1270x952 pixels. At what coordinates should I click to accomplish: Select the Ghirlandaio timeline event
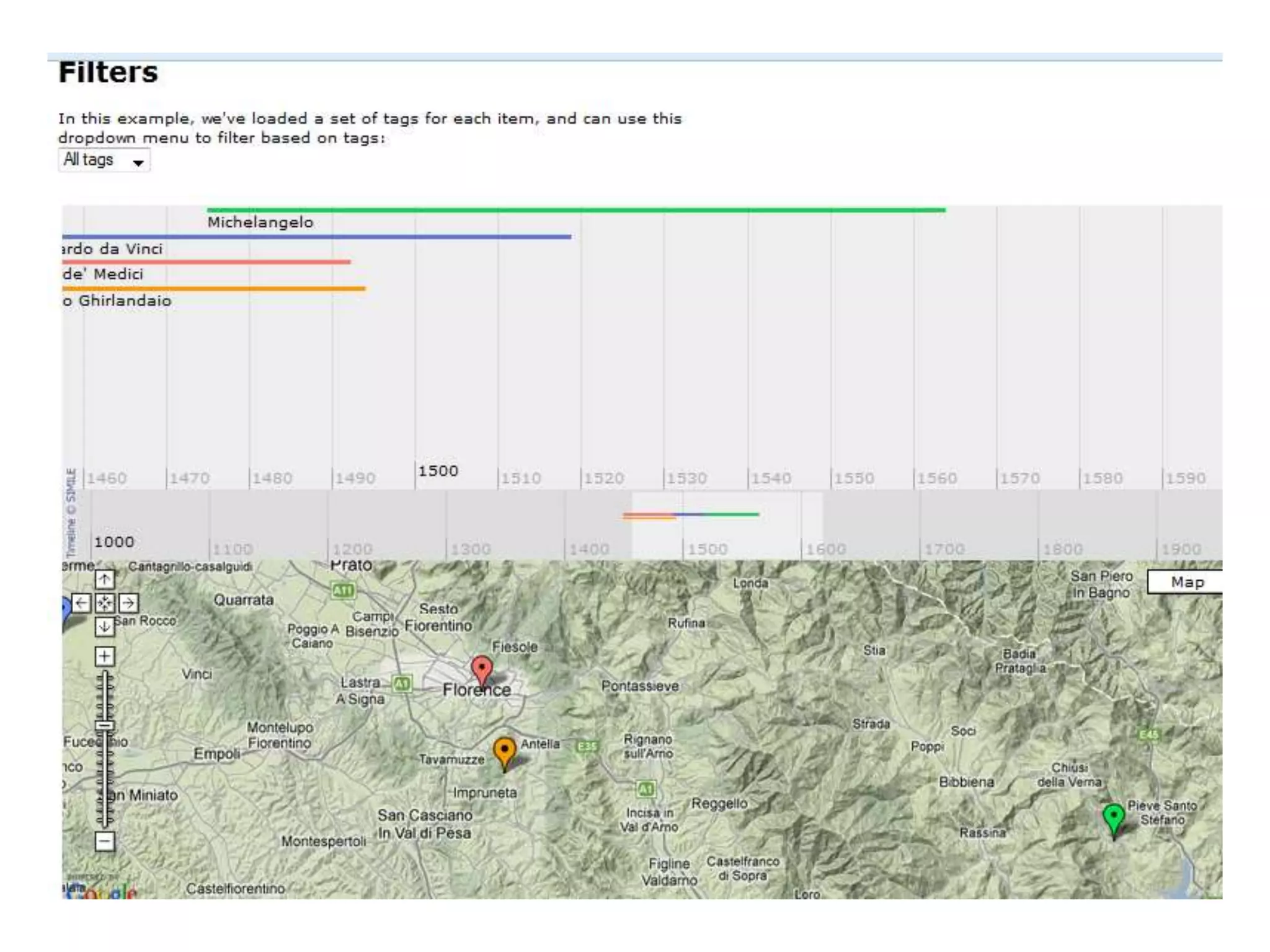(x=118, y=301)
